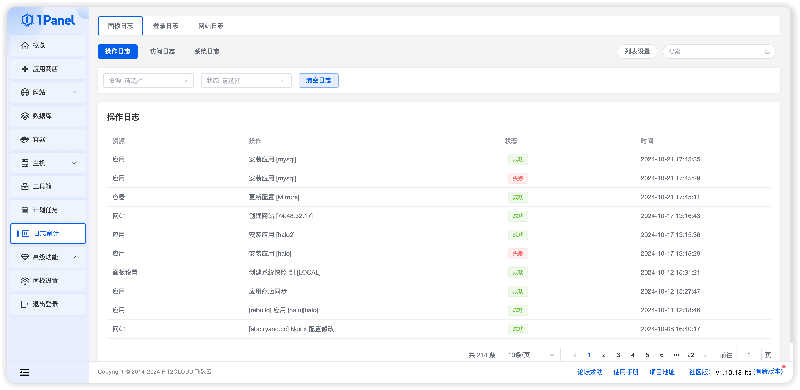Focus the search input field at top right

click(719, 52)
